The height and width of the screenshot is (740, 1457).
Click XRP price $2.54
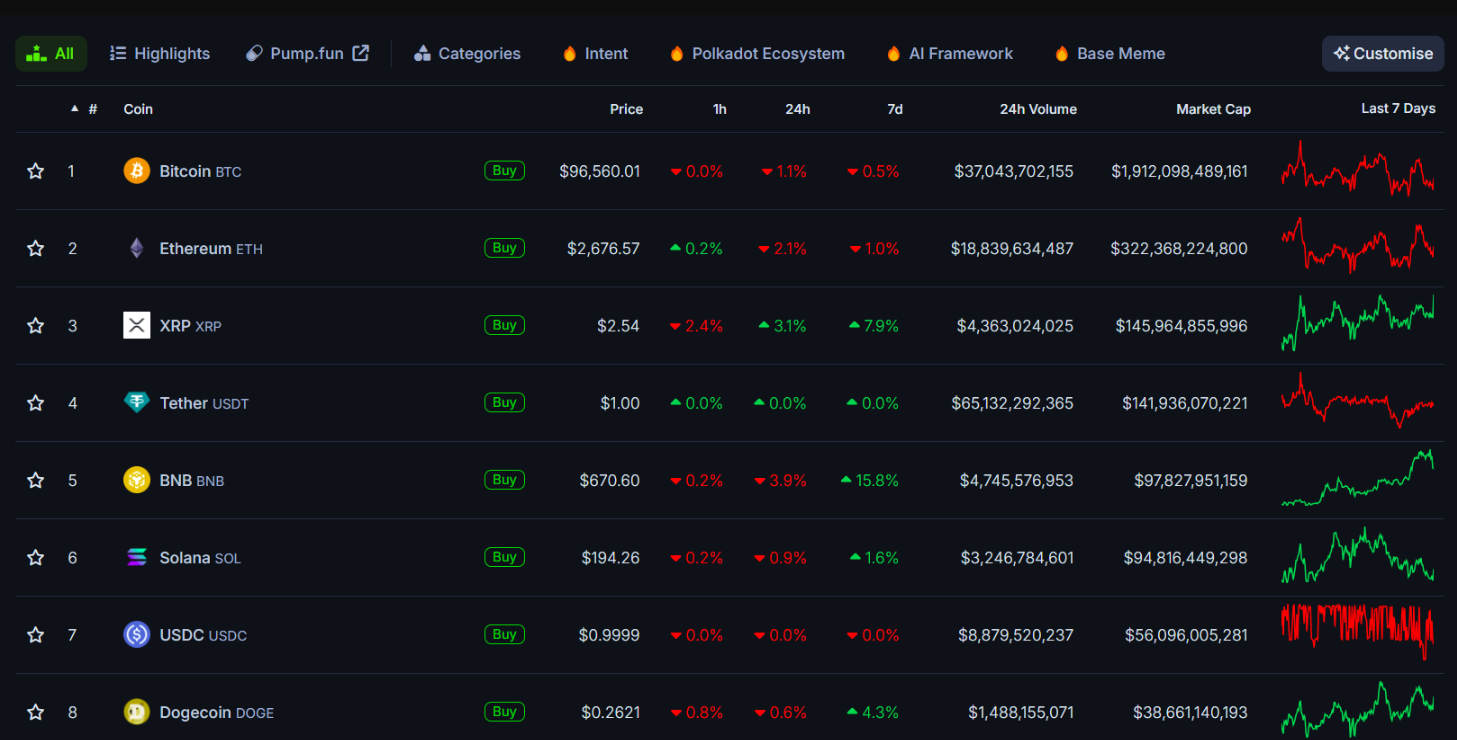pyautogui.click(x=619, y=326)
